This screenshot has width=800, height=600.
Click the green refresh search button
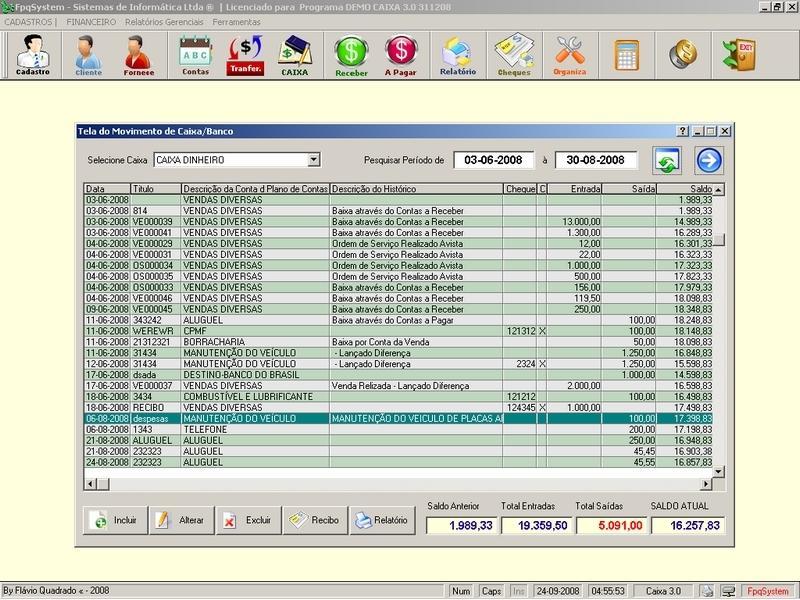[x=667, y=160]
